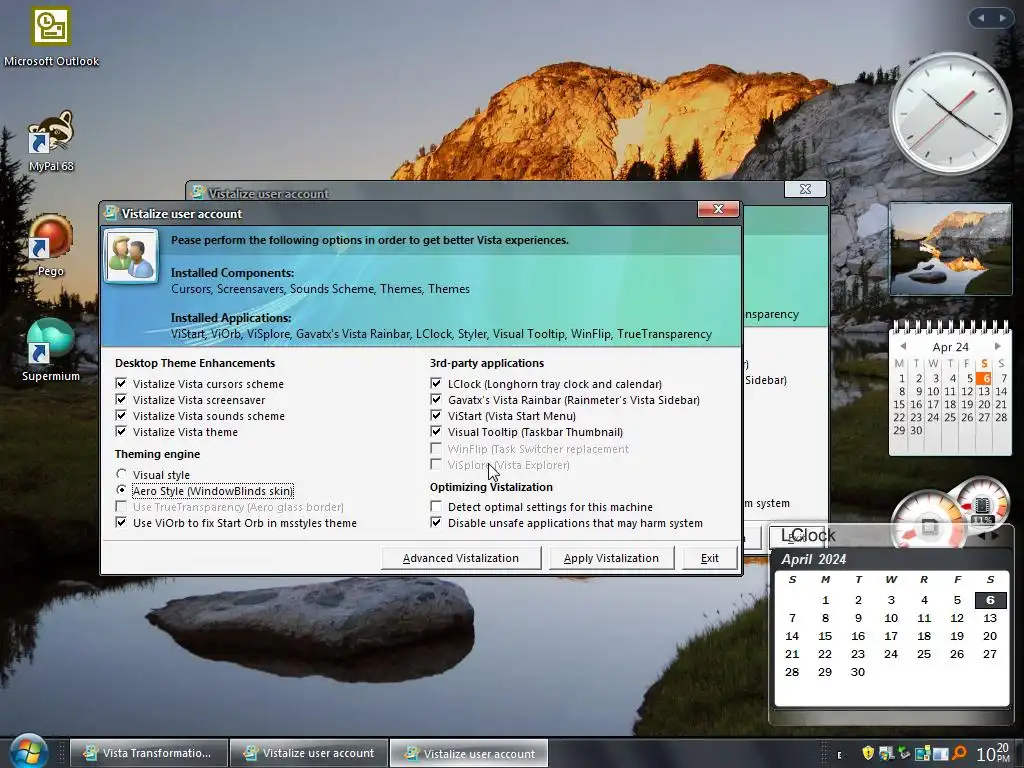Click the active Vistalize user account taskbar button
This screenshot has height=768, width=1024.
pos(469,753)
